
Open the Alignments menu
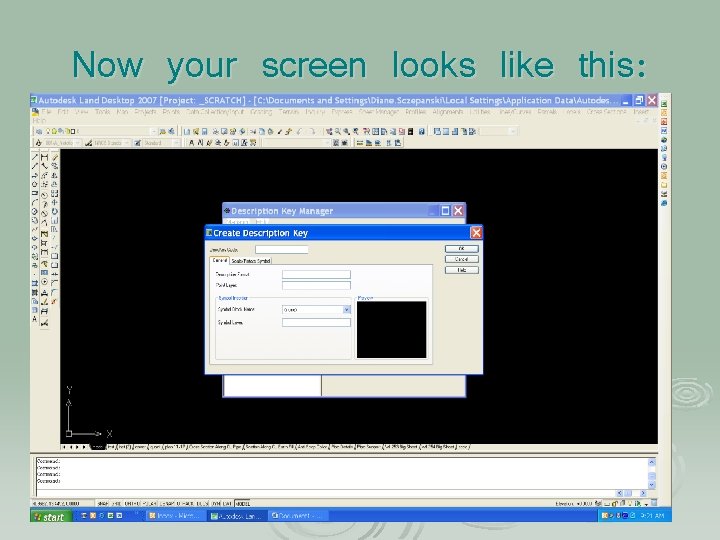pyautogui.click(x=448, y=112)
